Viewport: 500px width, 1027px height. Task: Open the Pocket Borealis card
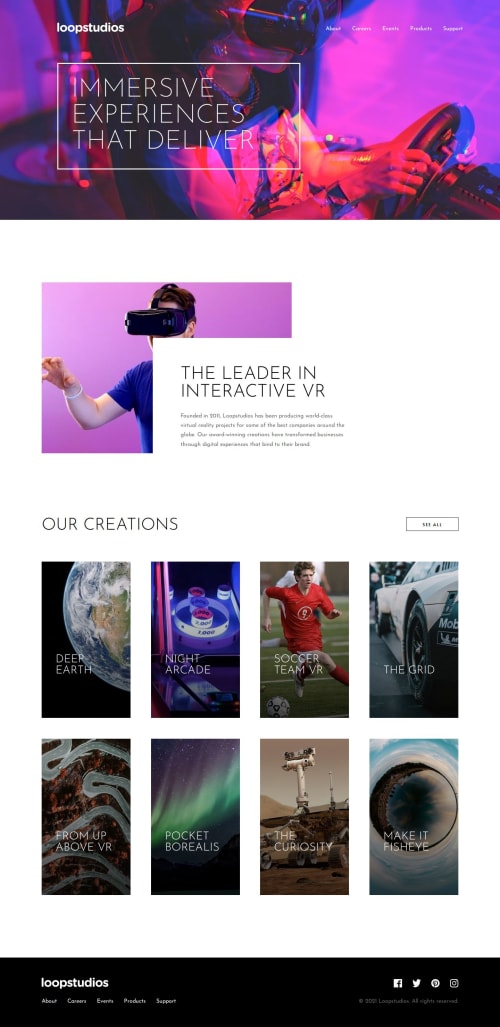pos(195,817)
